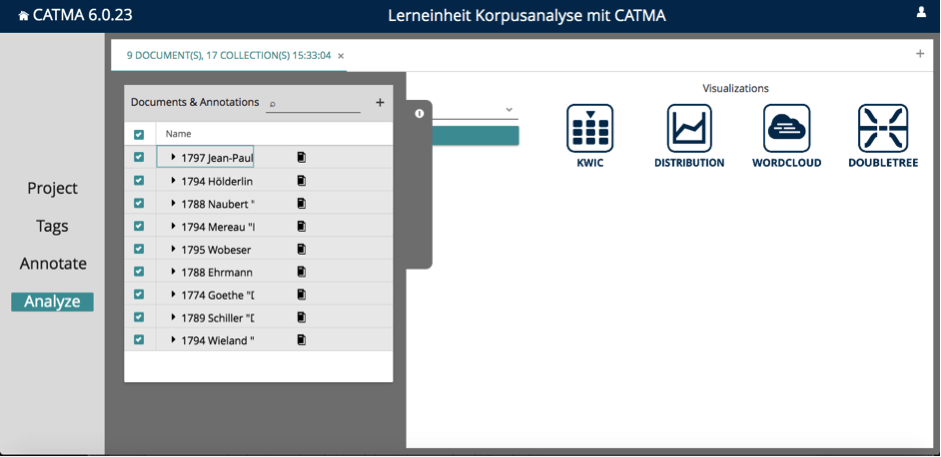Viewport: 941px width, 457px height.
Task: Expand the 1795 Wobeser tree row
Action: coord(173,248)
